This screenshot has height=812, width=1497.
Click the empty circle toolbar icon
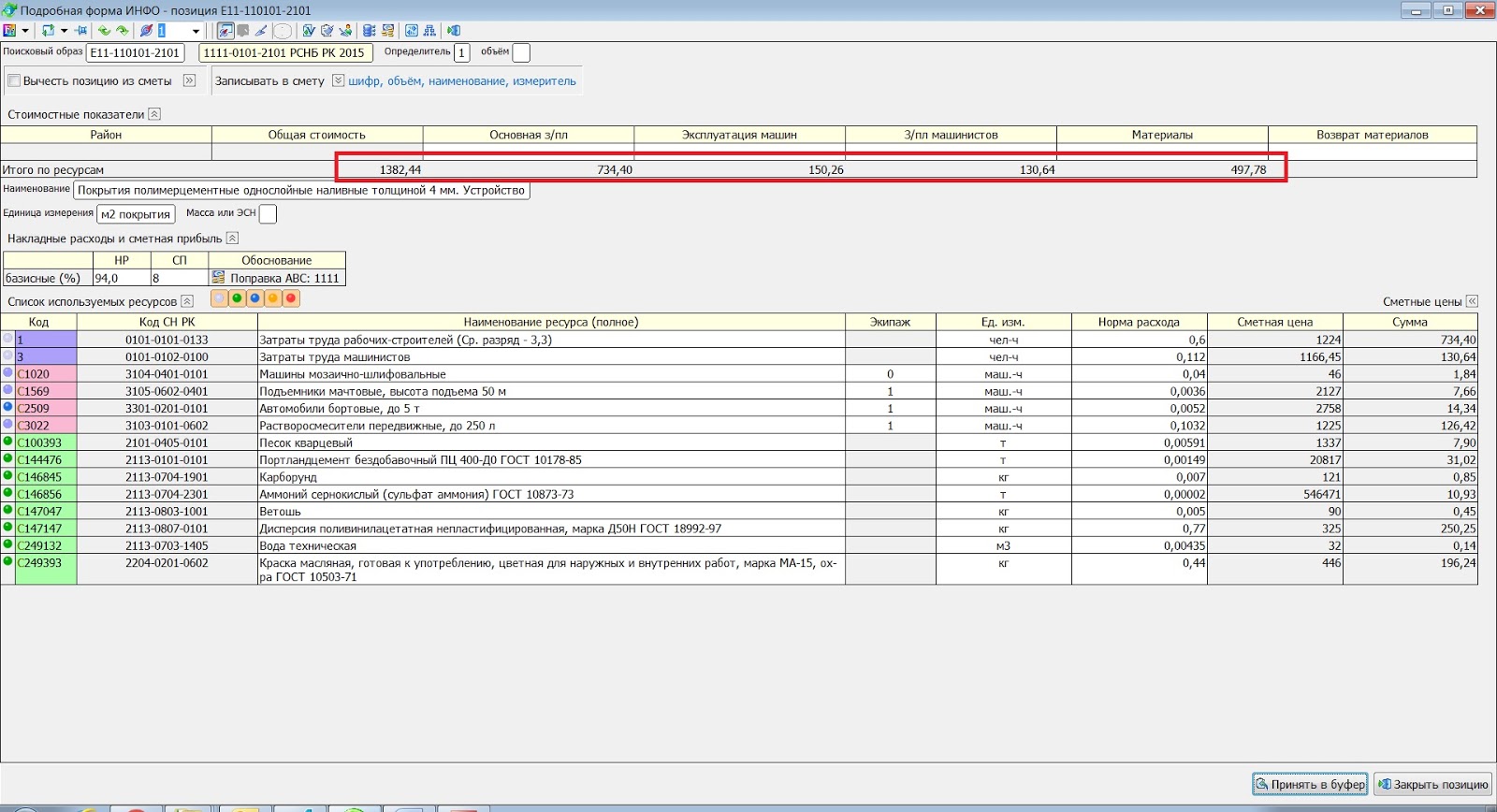(283, 31)
